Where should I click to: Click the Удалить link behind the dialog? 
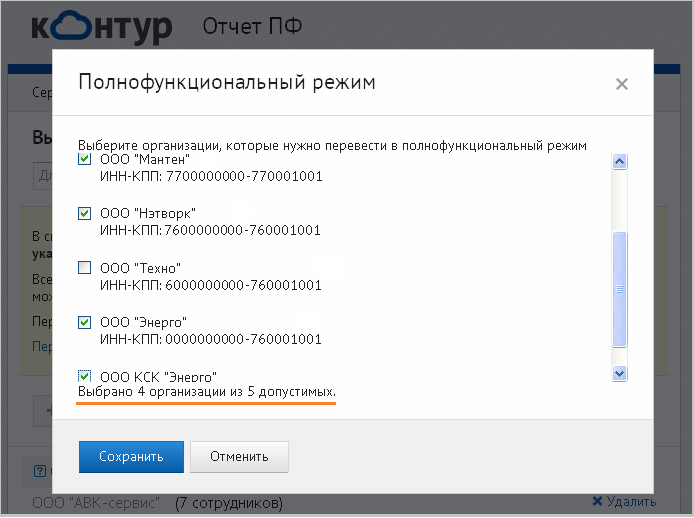click(x=631, y=502)
